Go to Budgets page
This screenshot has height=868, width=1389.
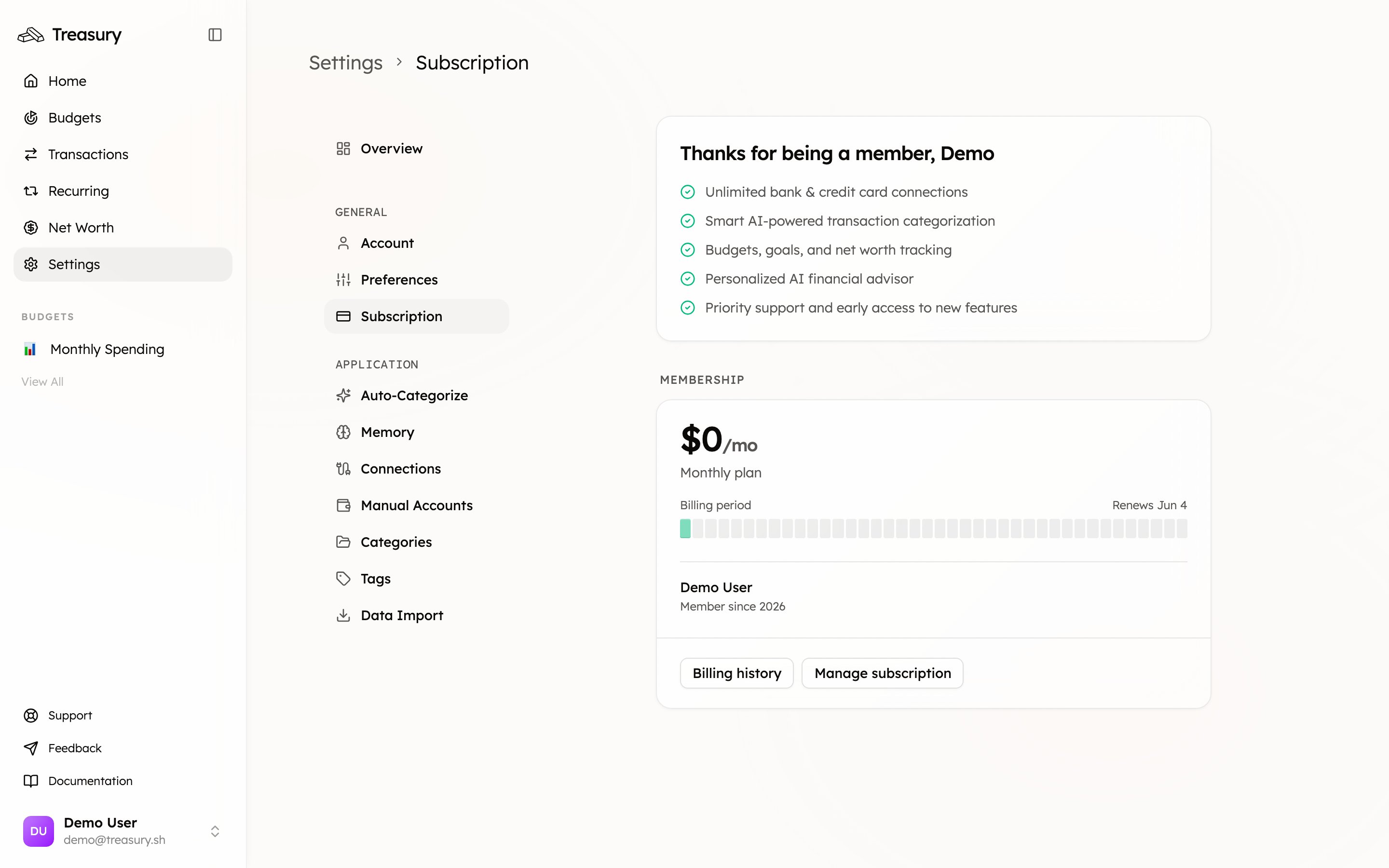tap(123, 118)
